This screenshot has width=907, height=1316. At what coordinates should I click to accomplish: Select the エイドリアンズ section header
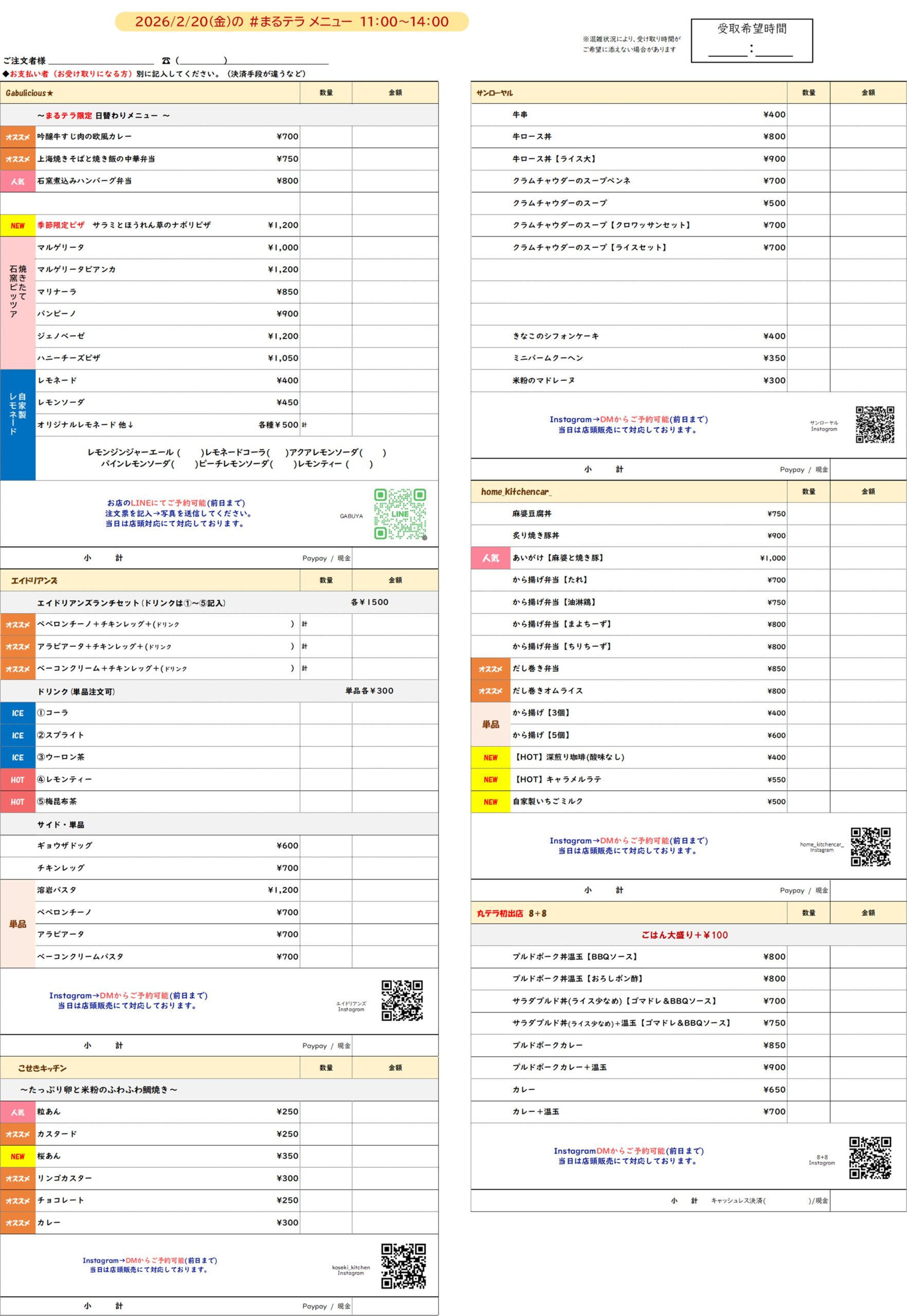(34, 581)
